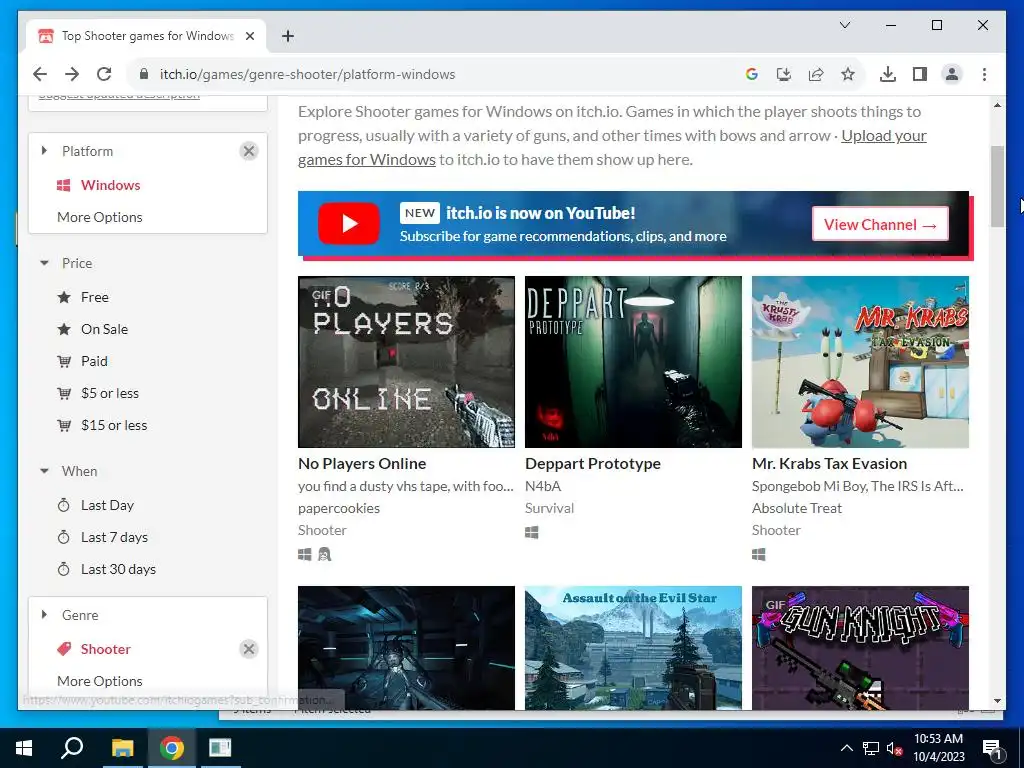
Task: Open author N4bA page
Action: (543, 486)
